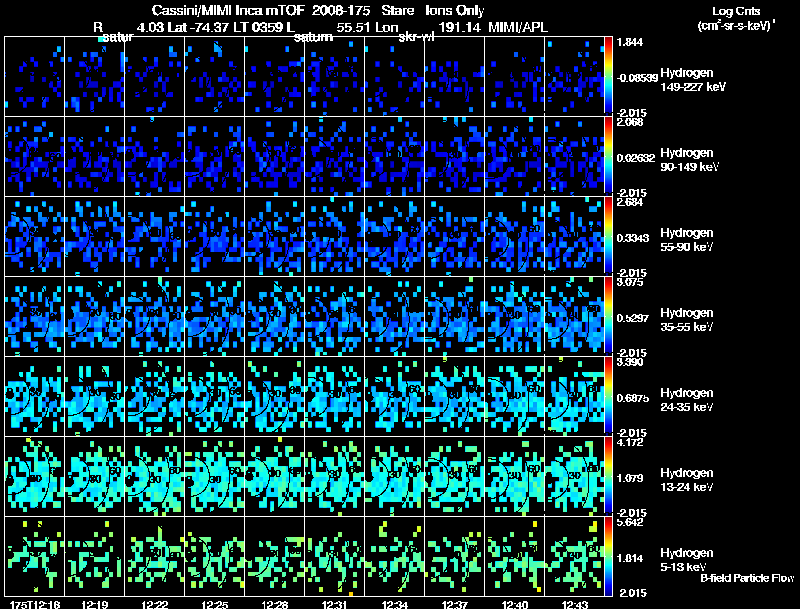Select the 'Hydrogen 5-13 keV' row label
Screen dimensions: 800x609
click(687, 560)
